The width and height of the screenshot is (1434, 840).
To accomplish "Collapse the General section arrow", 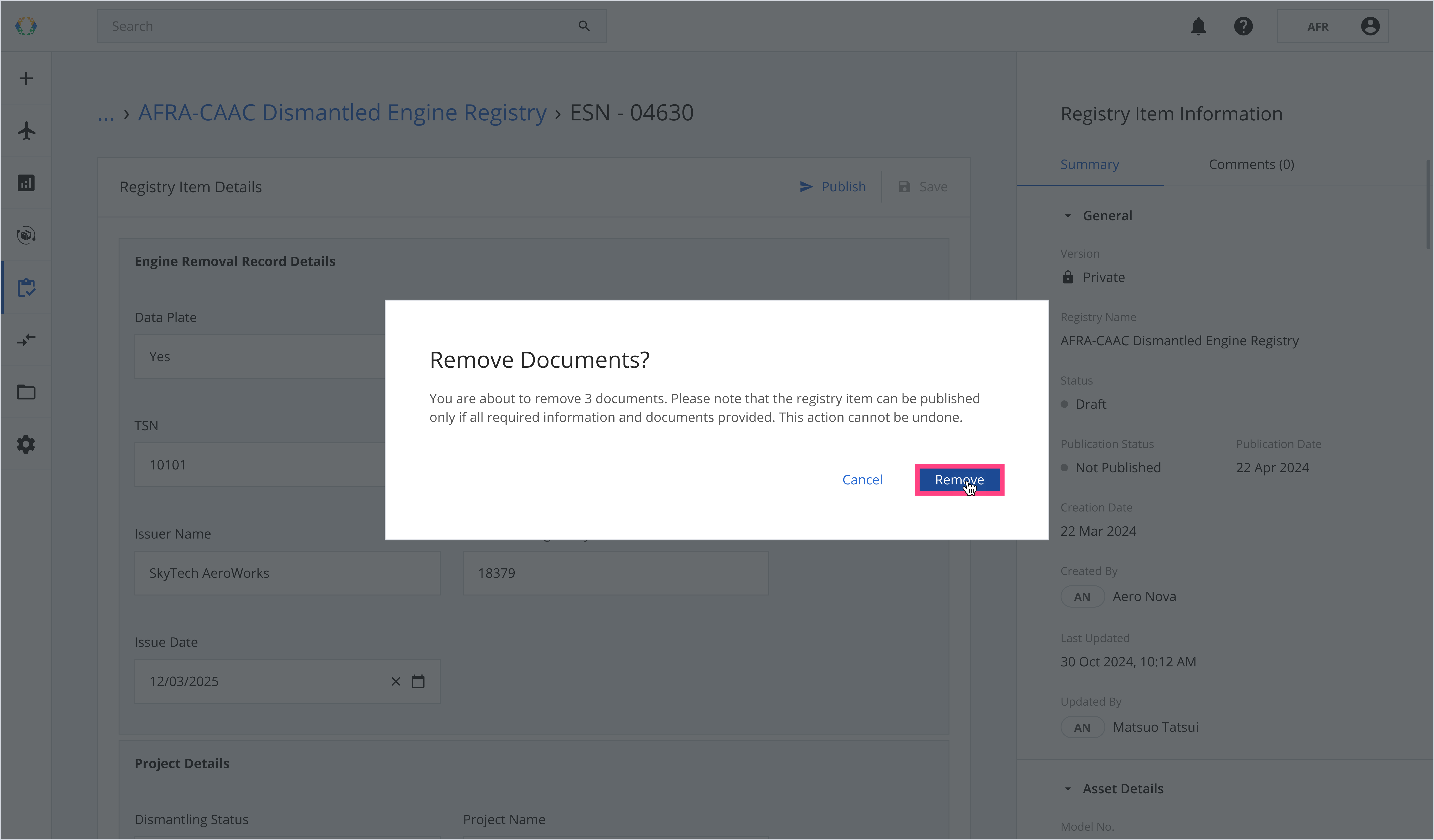I will (1068, 216).
